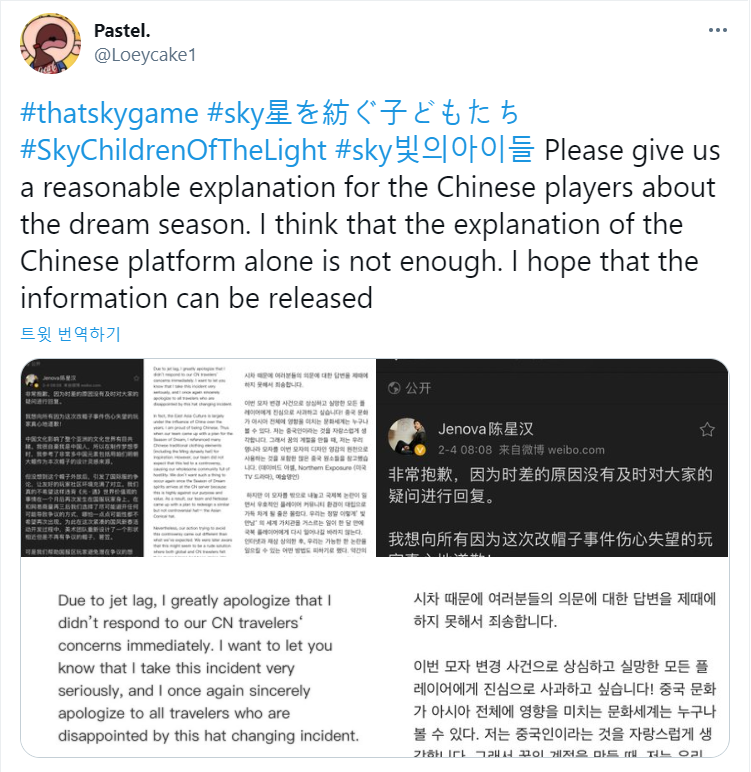Click Jenova's avatar in the Weibo image
This screenshot has height=772, width=751.
(408, 436)
